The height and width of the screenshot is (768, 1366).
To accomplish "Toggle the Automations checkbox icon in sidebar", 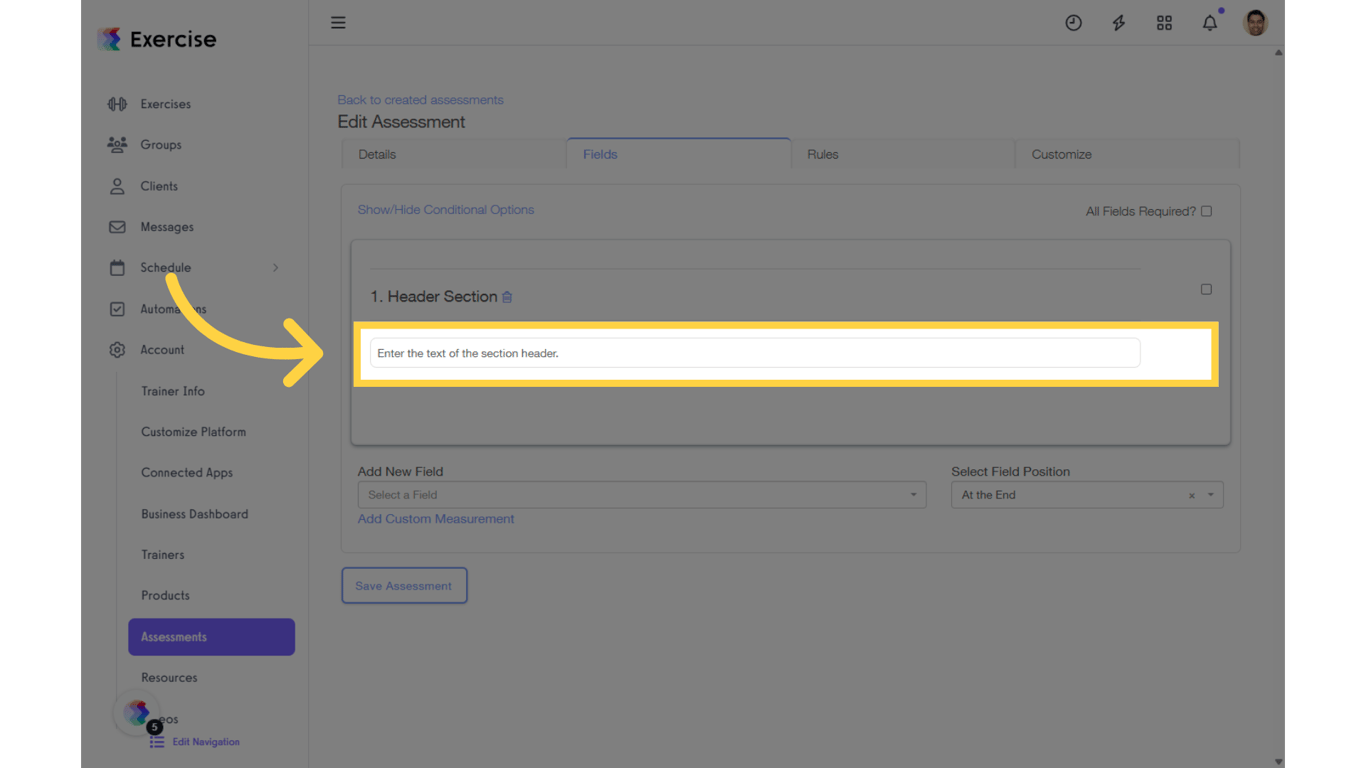I will (118, 308).
